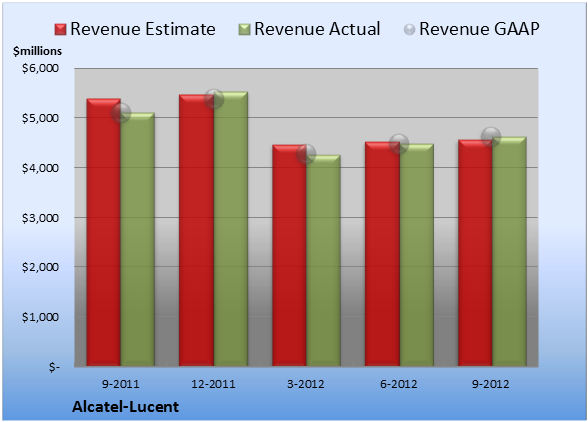This screenshot has height=422, width=588.
Task: Click the '3-2012' quarter label
Action: pyautogui.click(x=306, y=384)
